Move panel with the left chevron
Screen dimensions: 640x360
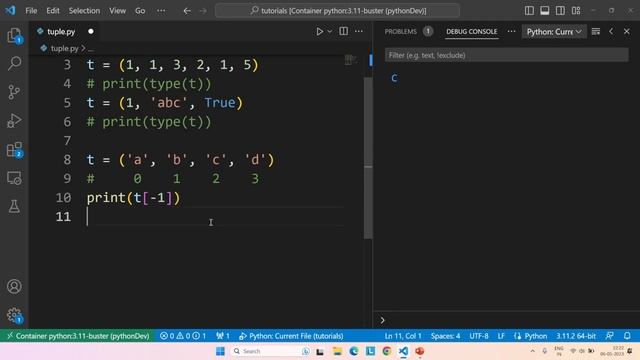611,31
